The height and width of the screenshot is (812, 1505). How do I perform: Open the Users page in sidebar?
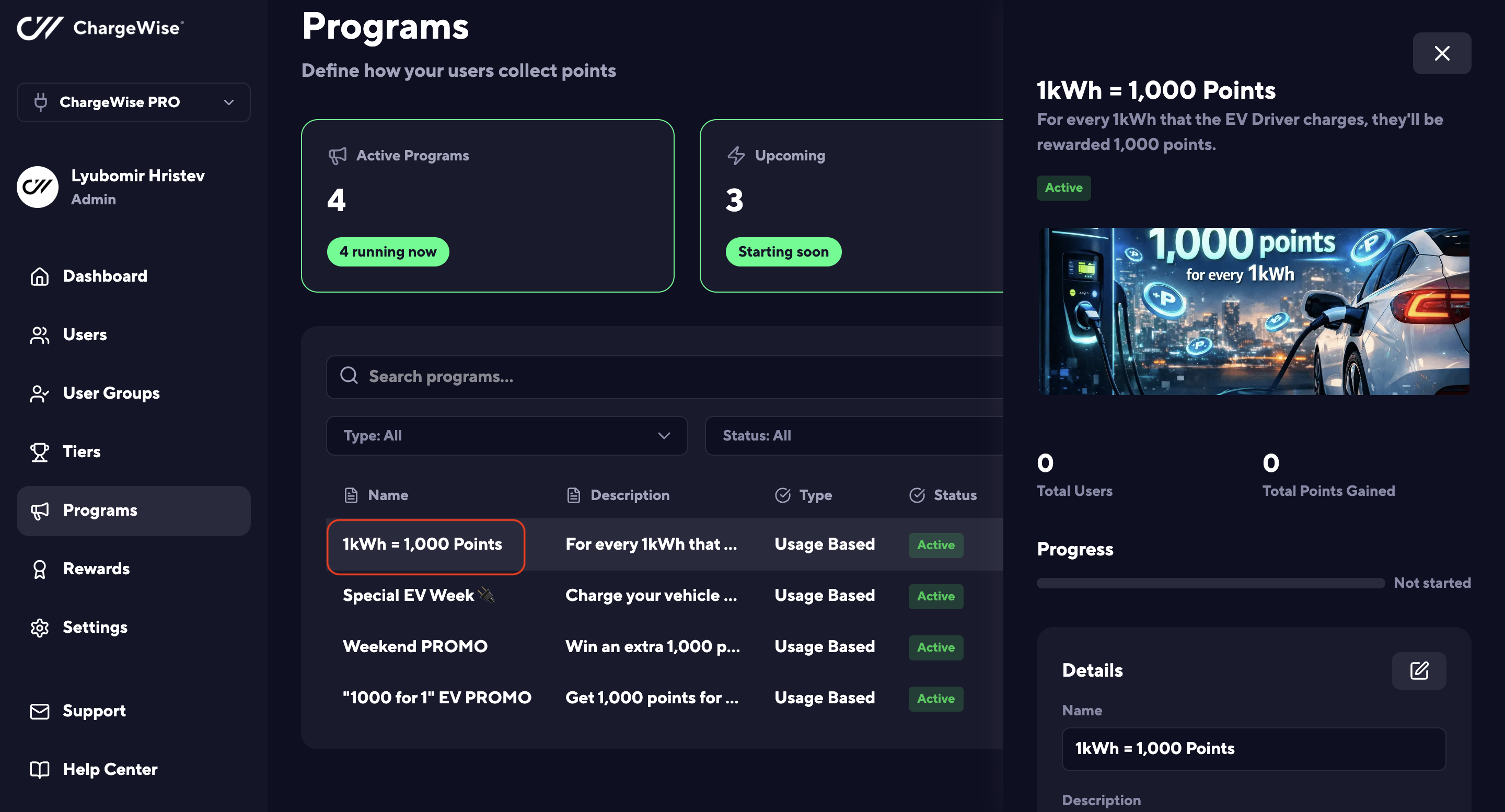pos(85,335)
